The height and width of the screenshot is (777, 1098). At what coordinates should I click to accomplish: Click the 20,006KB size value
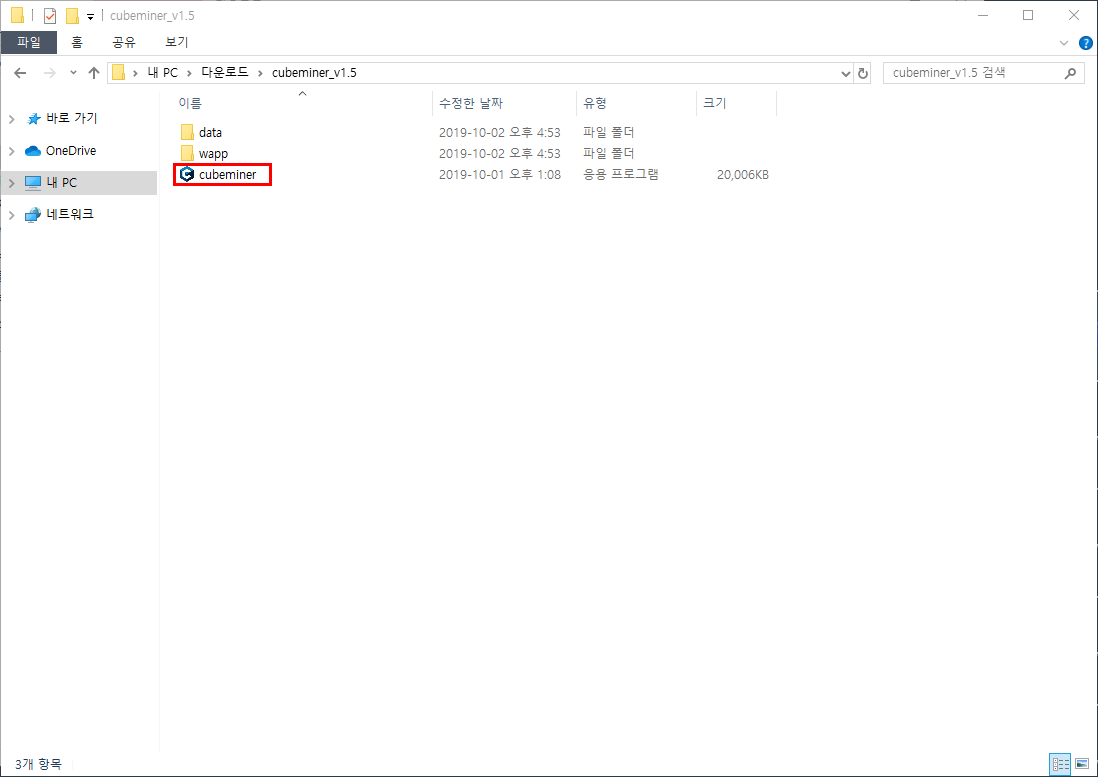742,175
